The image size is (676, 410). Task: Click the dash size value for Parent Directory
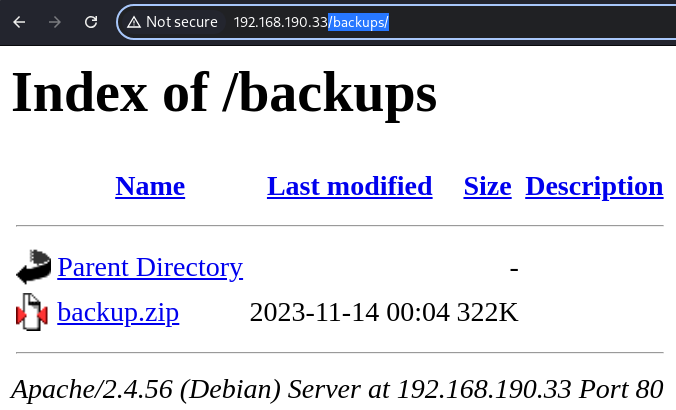point(514,269)
